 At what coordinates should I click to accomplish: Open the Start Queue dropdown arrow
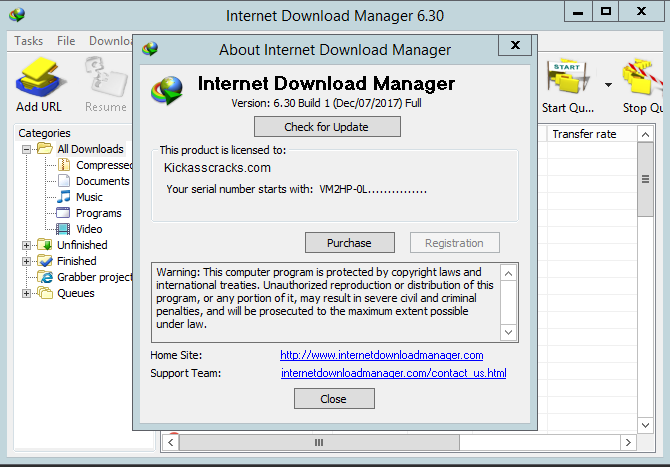point(608,85)
